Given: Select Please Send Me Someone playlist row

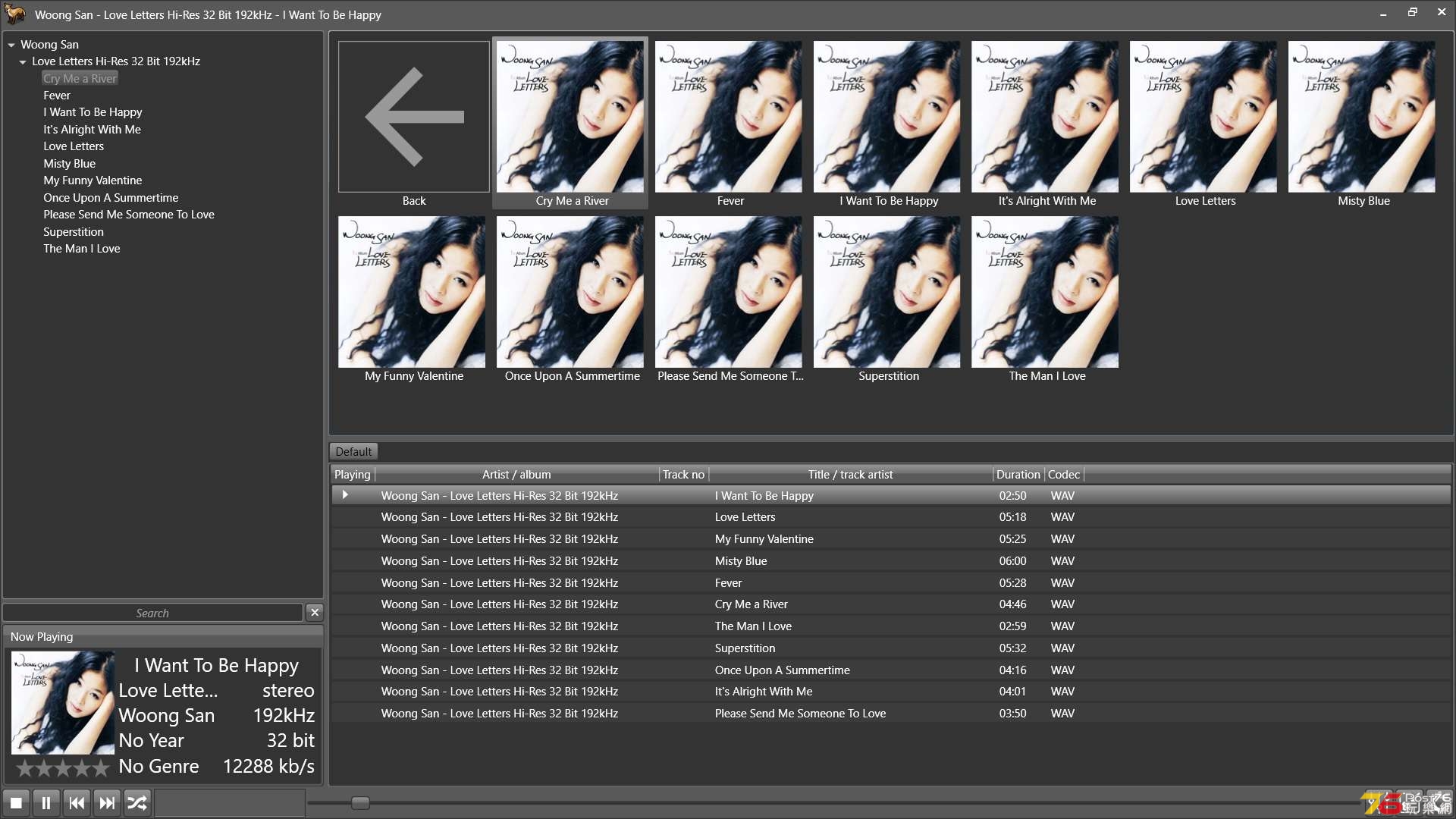Looking at the screenshot, I should (890, 714).
